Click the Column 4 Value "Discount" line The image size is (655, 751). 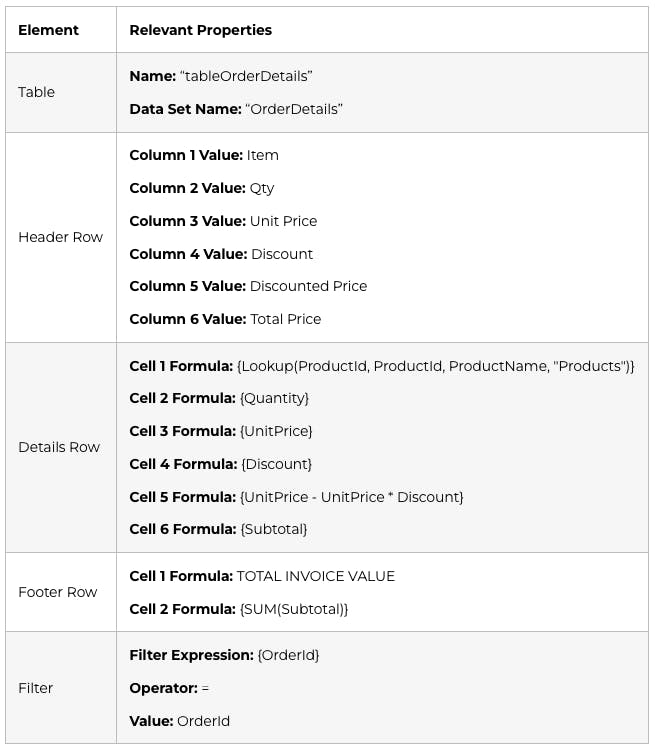point(221,254)
